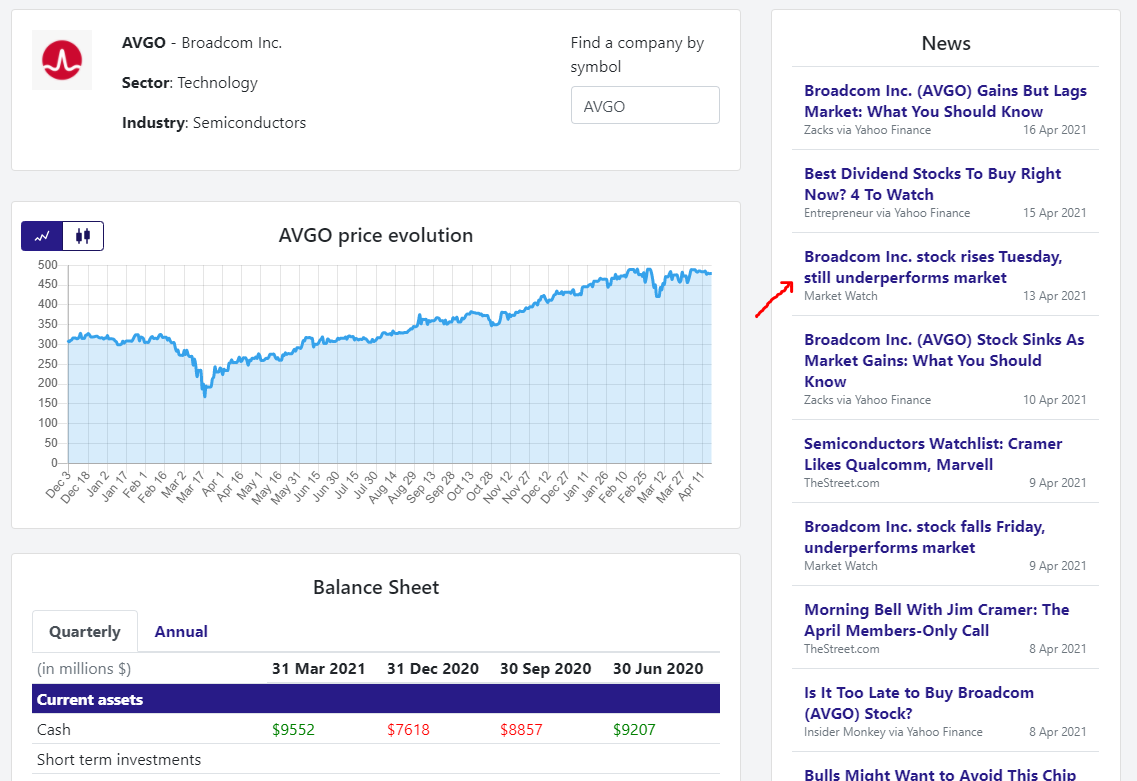Open 'Broadcom Inc. stock falls Friday' article
Viewport: 1137px width, 781px height.
pos(925,537)
